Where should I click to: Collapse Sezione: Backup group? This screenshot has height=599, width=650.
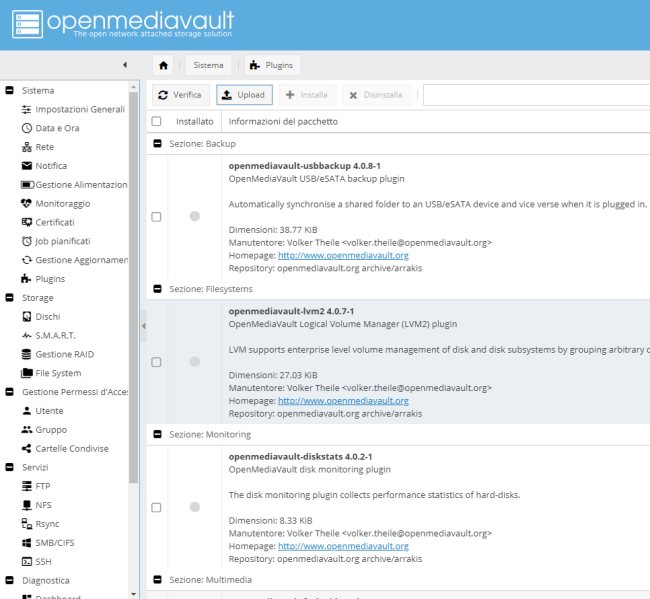coord(158,143)
